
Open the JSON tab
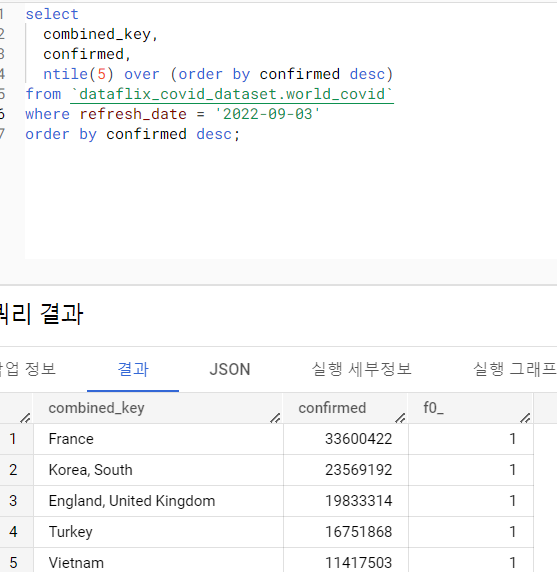(x=230, y=369)
